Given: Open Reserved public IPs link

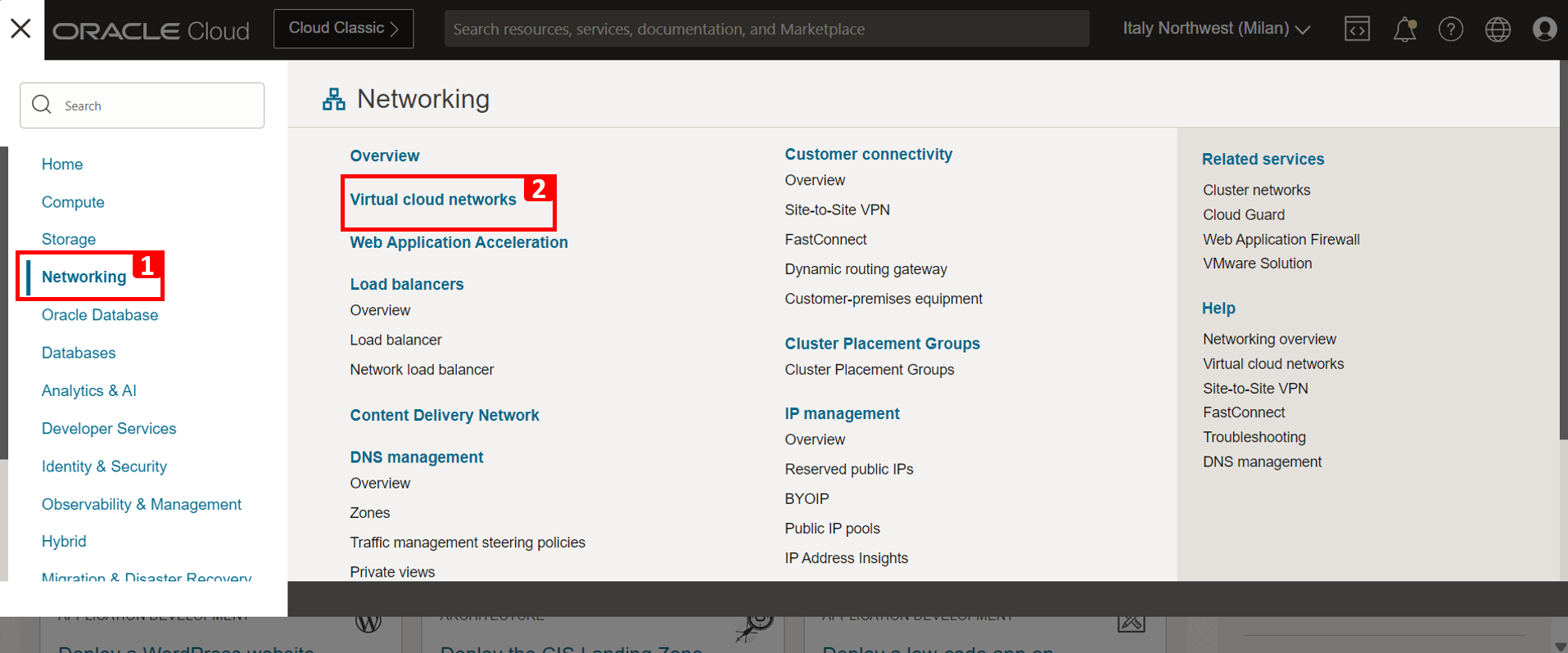Looking at the screenshot, I should (849, 470).
